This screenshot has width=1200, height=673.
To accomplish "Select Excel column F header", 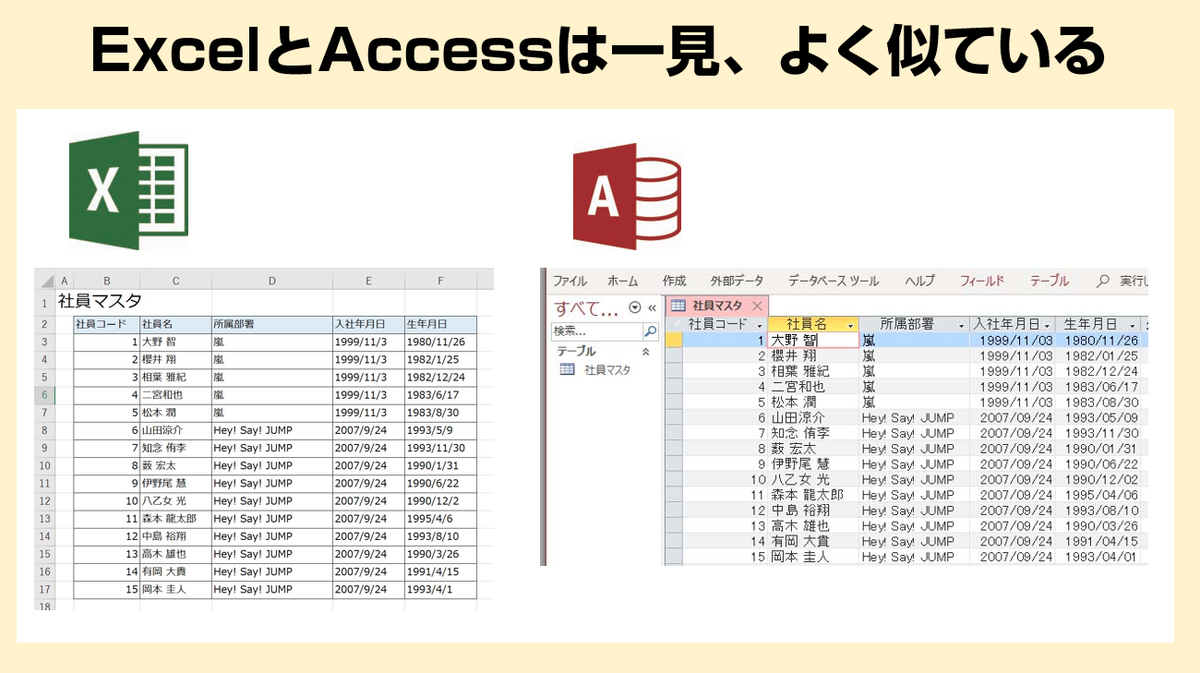I will 440,281.
